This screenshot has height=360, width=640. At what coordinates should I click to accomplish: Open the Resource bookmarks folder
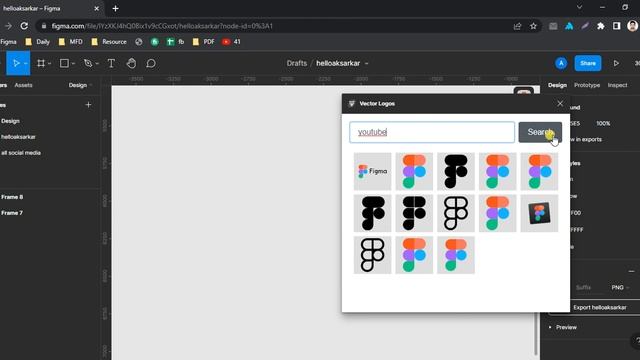tap(109, 42)
